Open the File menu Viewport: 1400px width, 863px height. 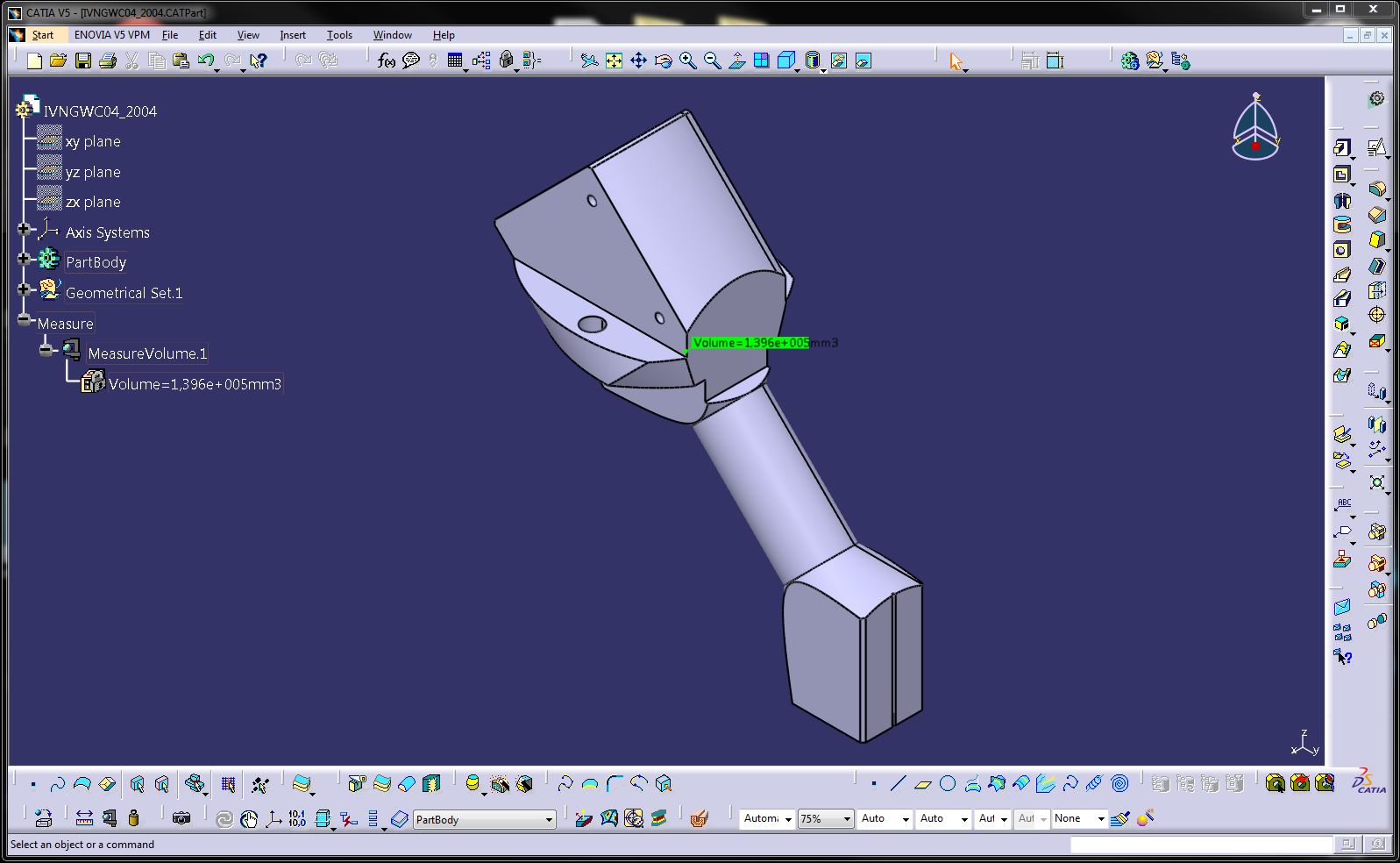click(x=170, y=35)
